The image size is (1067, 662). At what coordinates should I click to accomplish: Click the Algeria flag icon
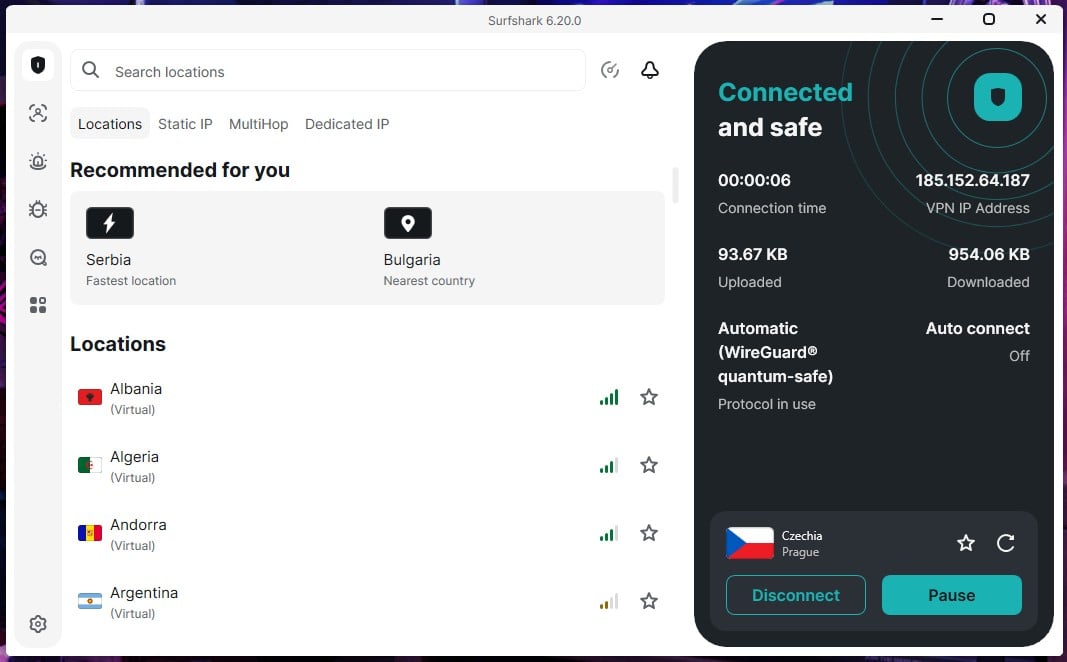[x=90, y=465]
